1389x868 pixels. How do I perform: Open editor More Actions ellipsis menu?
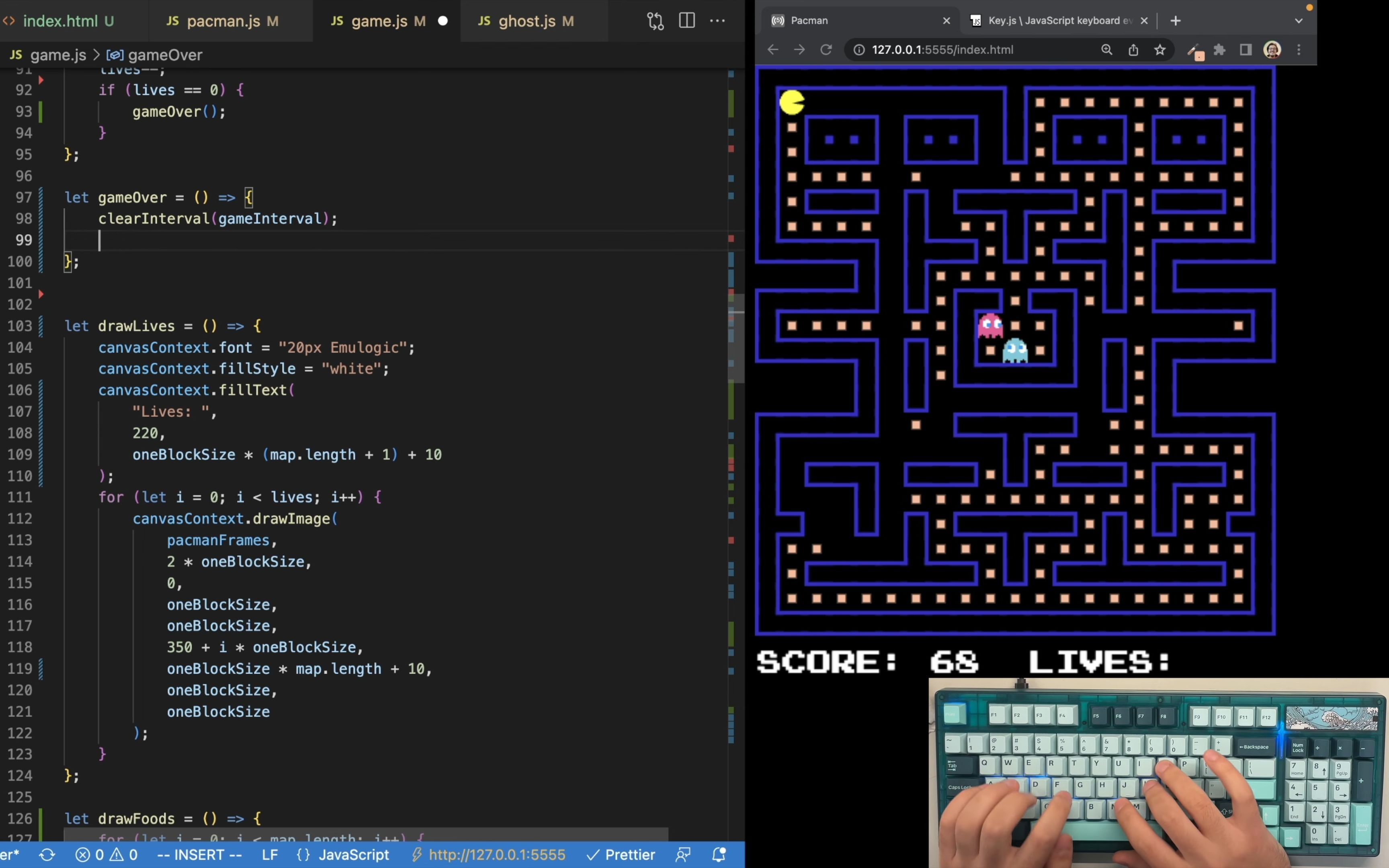pos(717,20)
